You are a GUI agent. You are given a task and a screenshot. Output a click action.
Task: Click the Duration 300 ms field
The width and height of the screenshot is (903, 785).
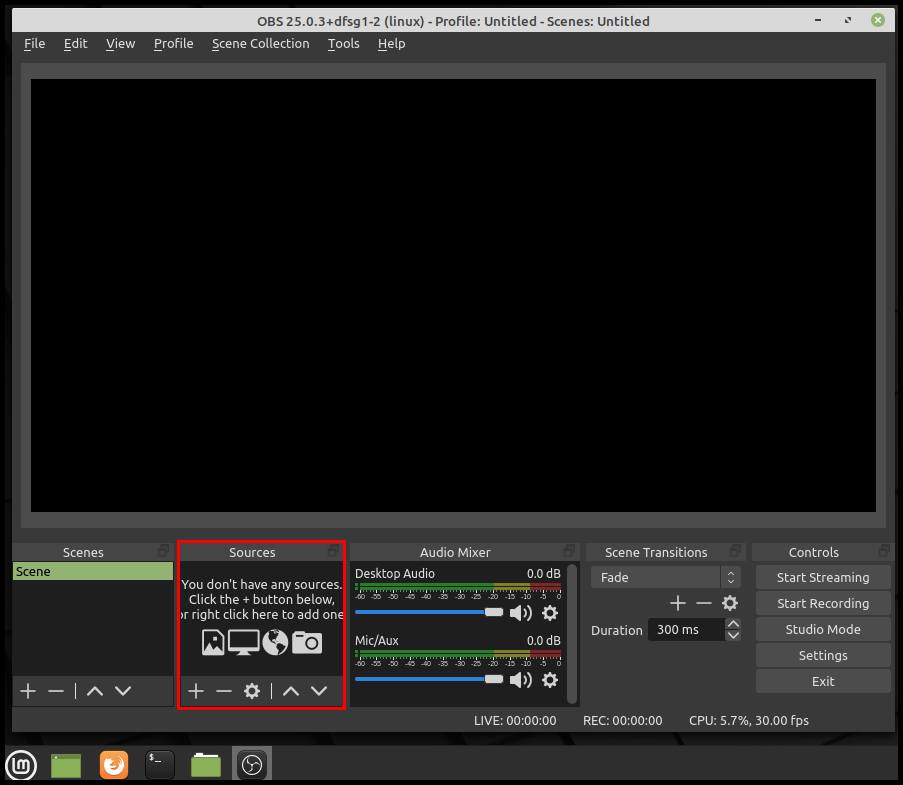[685, 629]
